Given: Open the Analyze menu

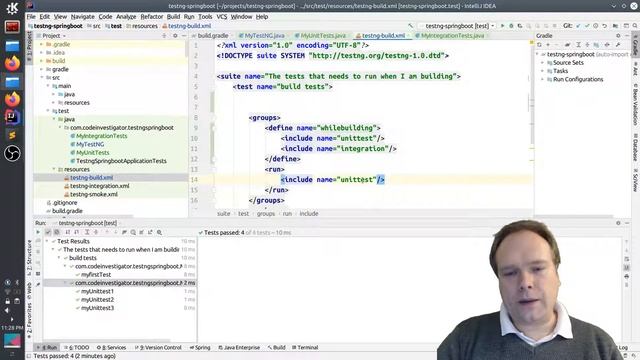Looking at the screenshot, I should (x=126, y=17).
